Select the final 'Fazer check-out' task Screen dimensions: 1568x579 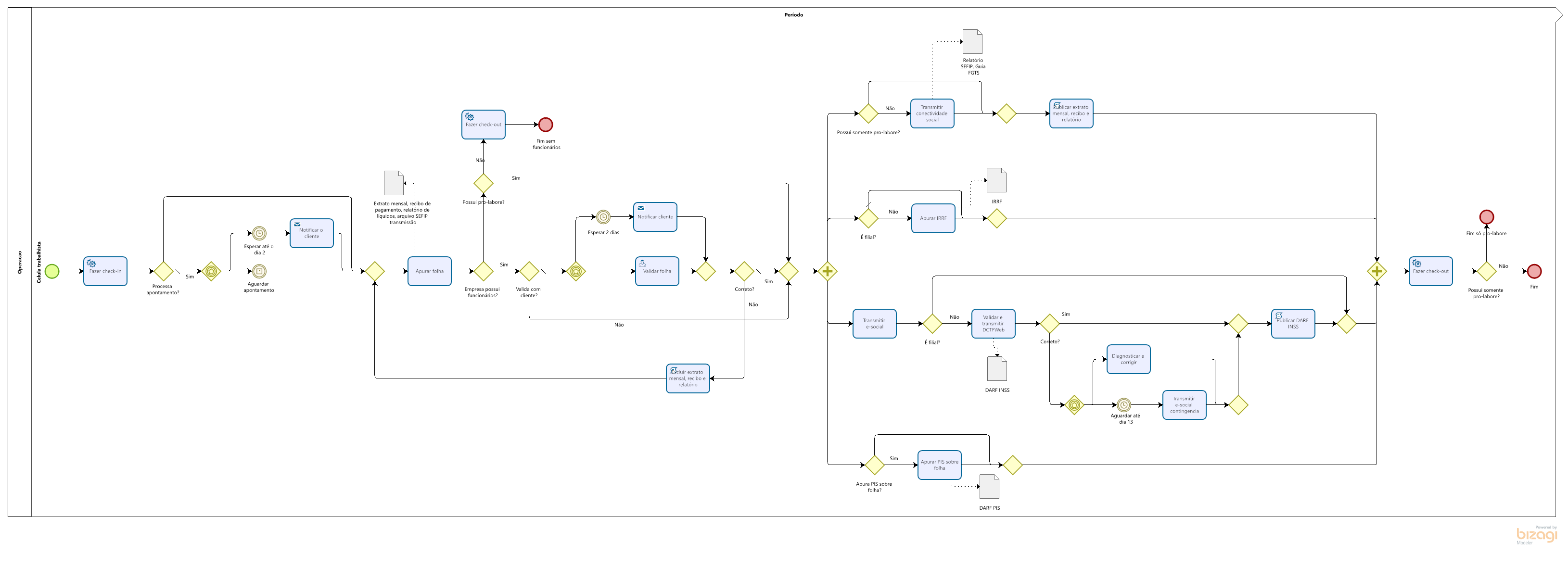[x=1430, y=271]
